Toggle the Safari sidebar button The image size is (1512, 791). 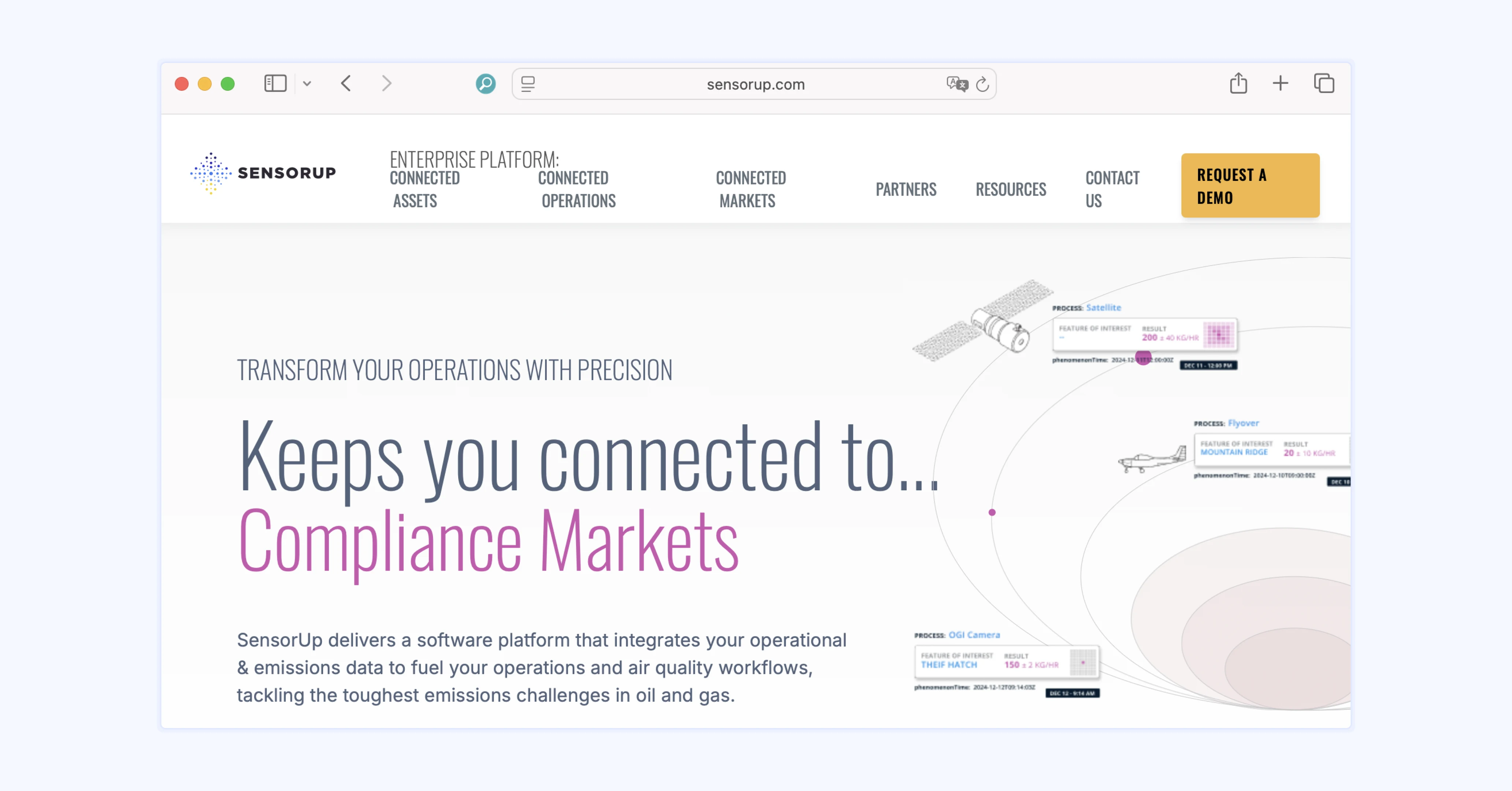point(275,84)
